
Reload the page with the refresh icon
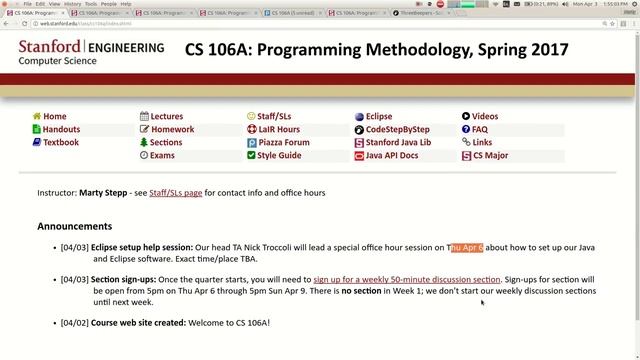point(24,24)
